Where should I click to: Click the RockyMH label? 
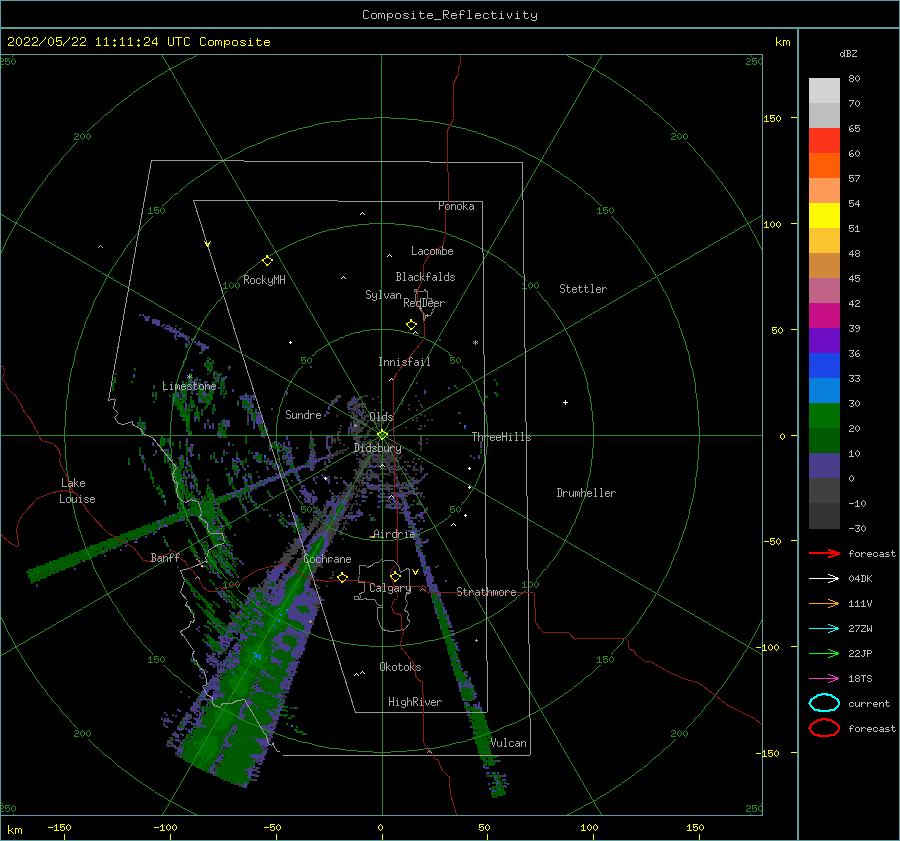264,280
